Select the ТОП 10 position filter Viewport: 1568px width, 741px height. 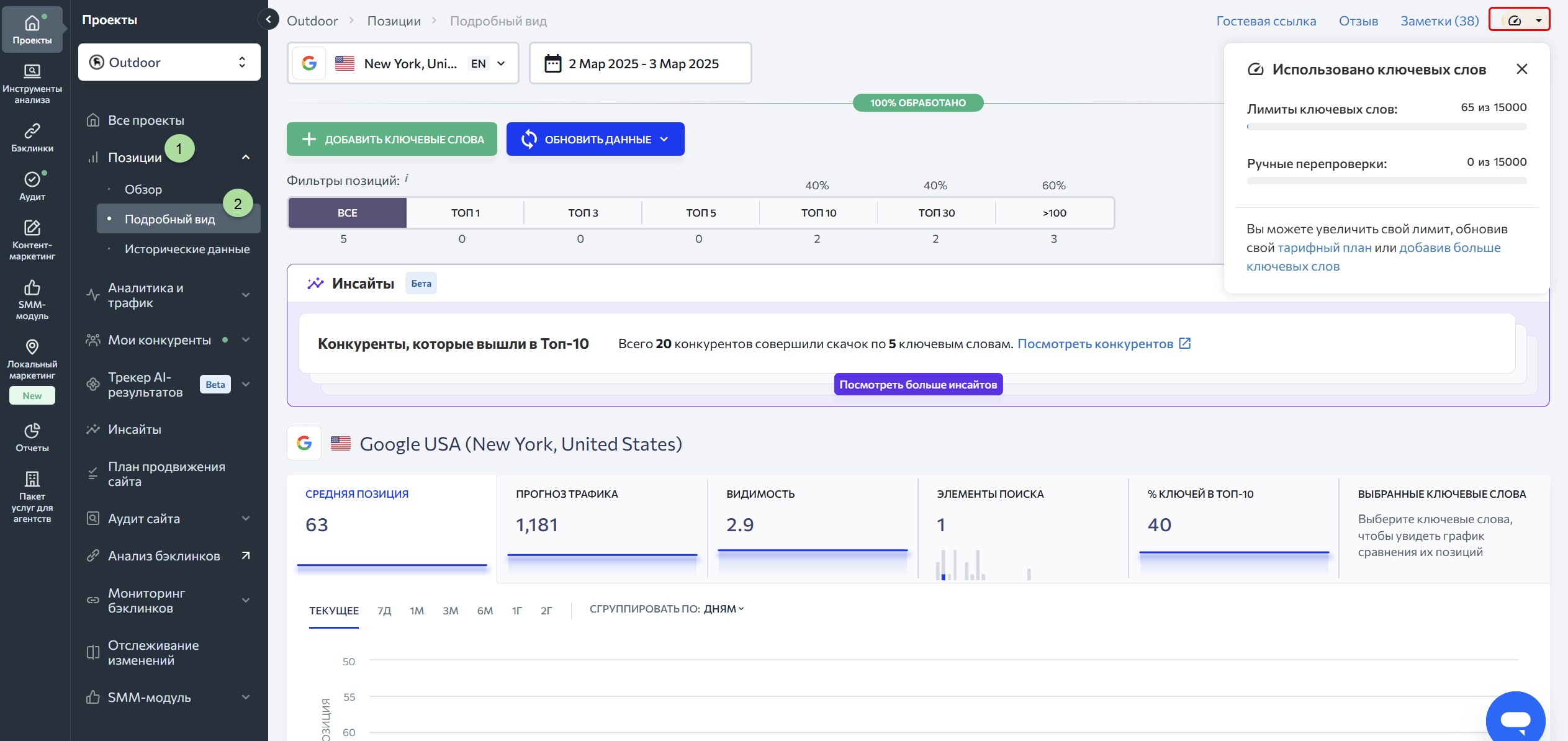pos(819,213)
